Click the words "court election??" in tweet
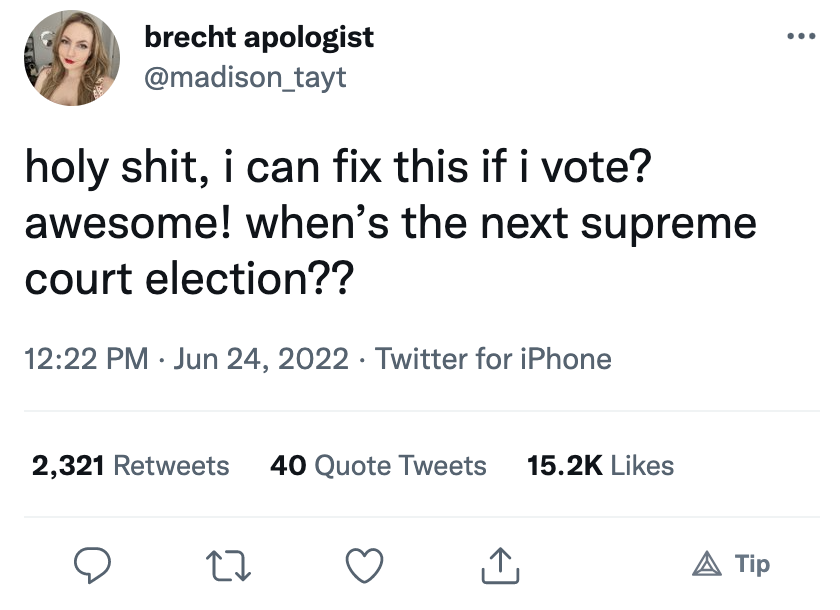 [187, 274]
